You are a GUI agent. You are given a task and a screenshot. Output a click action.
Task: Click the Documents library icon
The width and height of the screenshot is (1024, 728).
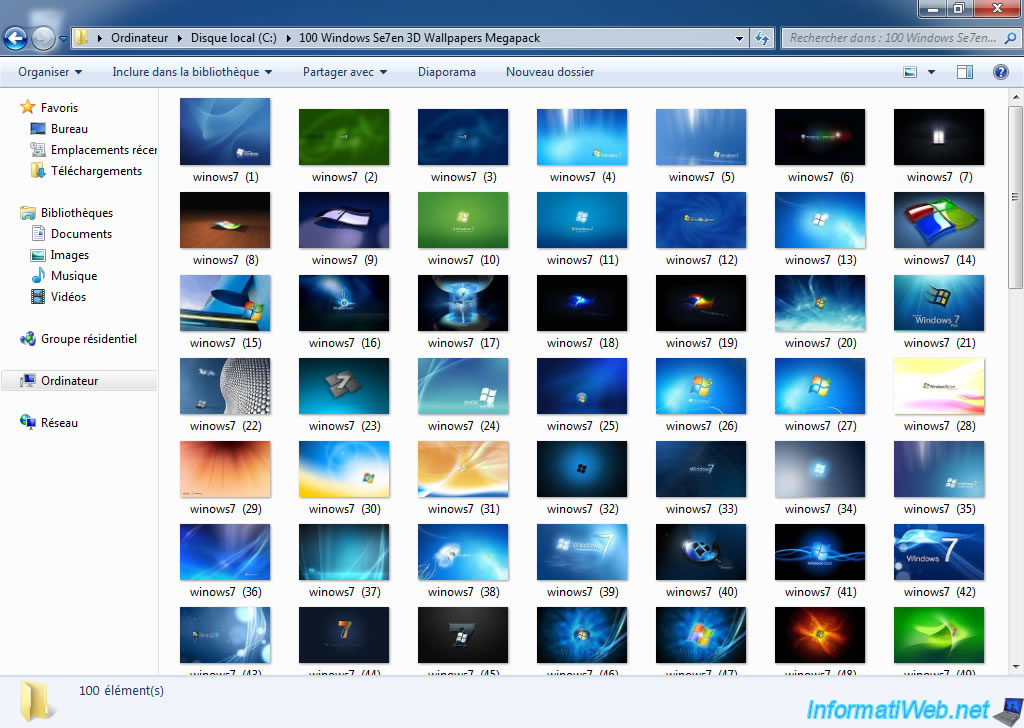38,233
